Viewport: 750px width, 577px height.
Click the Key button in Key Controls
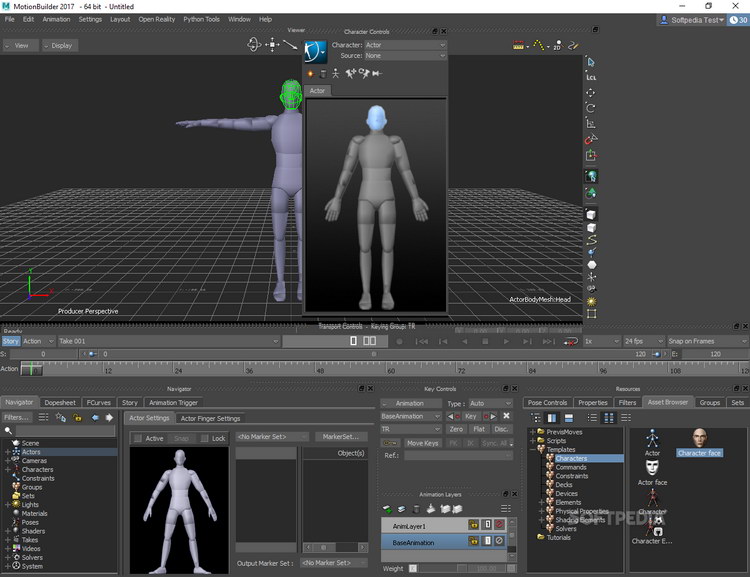(x=471, y=416)
